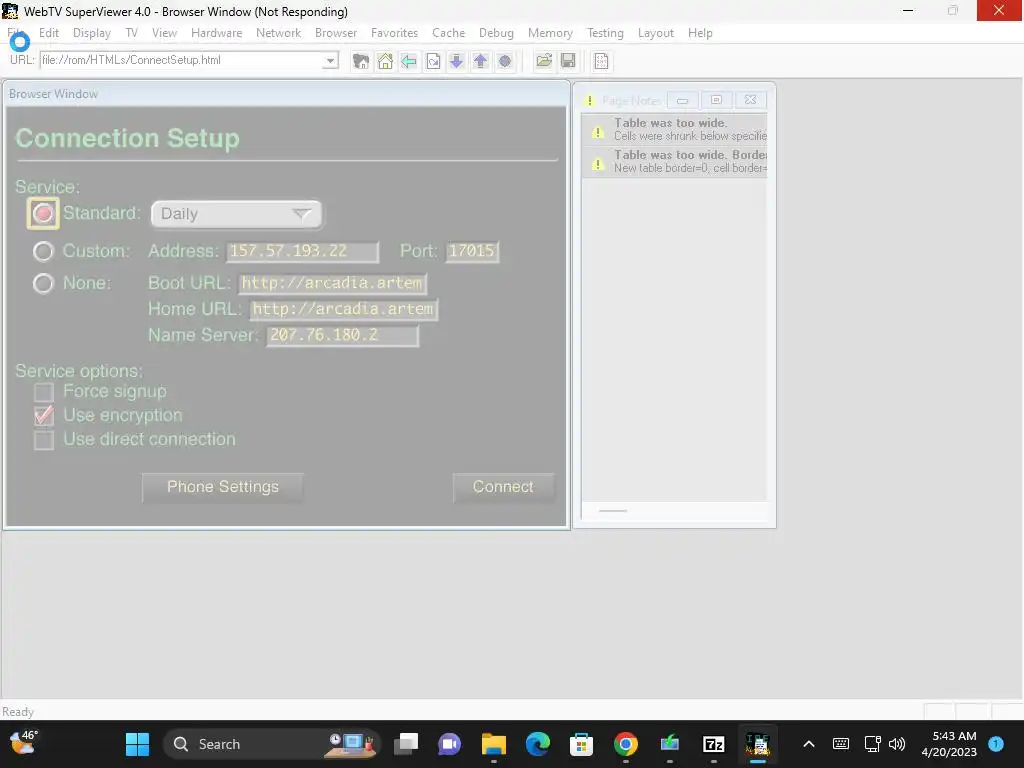This screenshot has width=1024, height=768.
Task: Open the Cache menu
Action: tap(449, 33)
